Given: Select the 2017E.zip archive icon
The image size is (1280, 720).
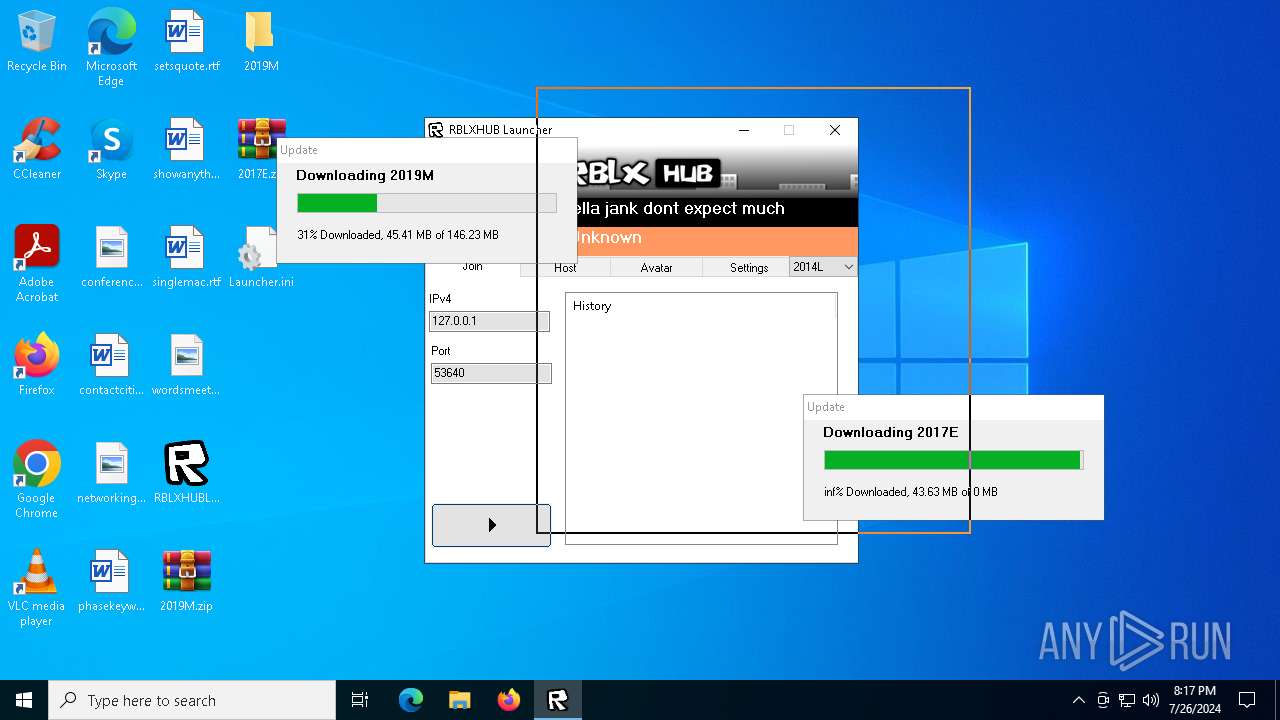Looking at the screenshot, I should click(x=259, y=150).
